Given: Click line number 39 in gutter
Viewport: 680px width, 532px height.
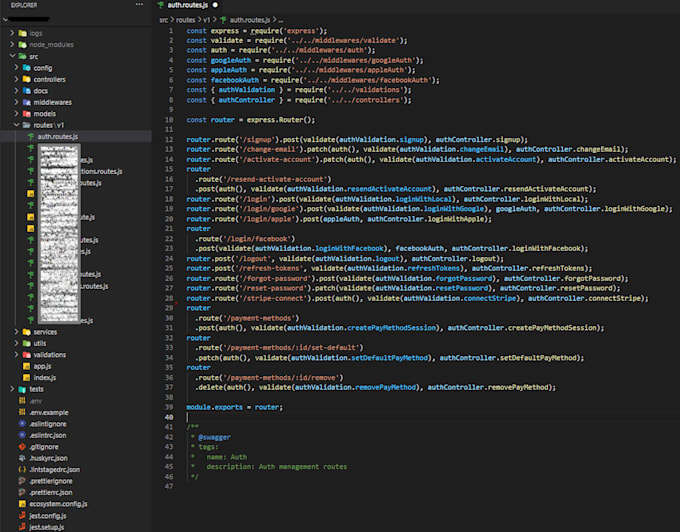Looking at the screenshot, I should click(x=169, y=407).
